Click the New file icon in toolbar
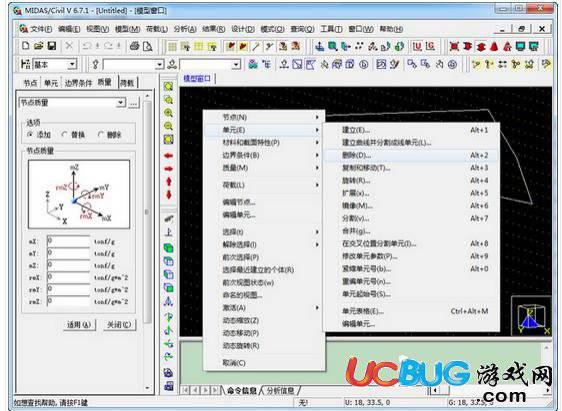 [26, 46]
